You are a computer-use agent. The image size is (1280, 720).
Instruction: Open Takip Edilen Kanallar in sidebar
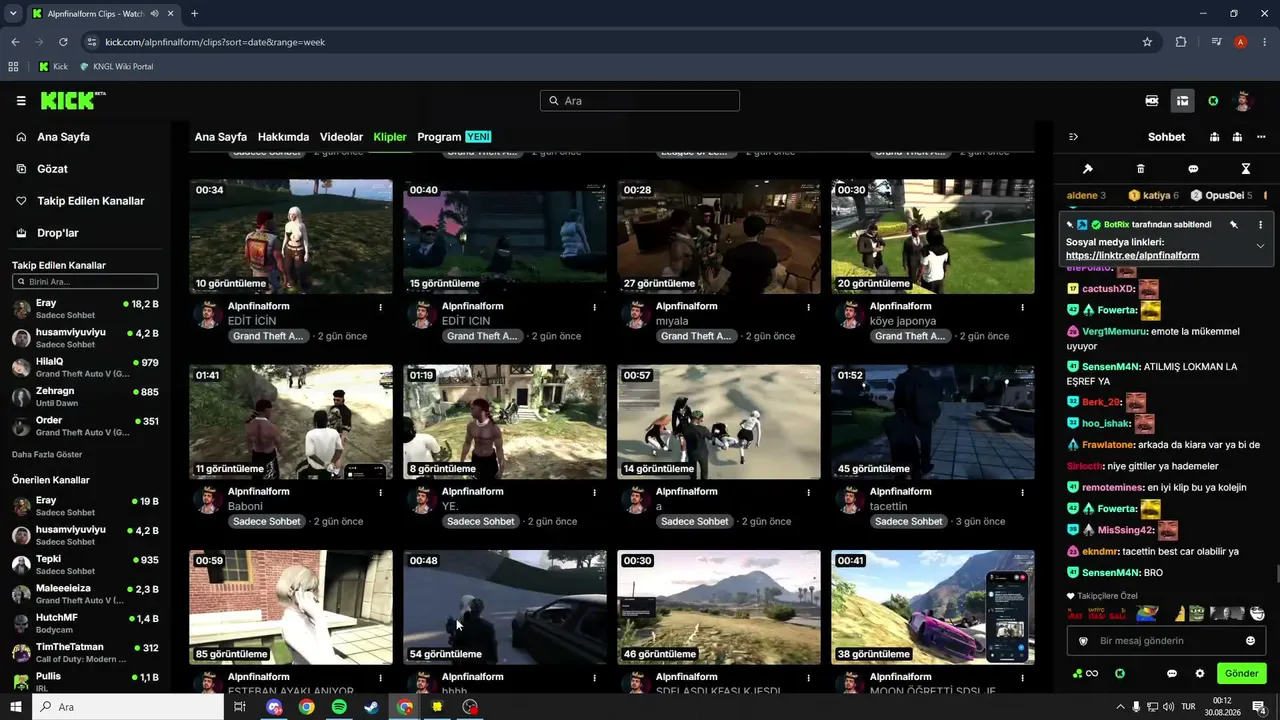[80, 201]
